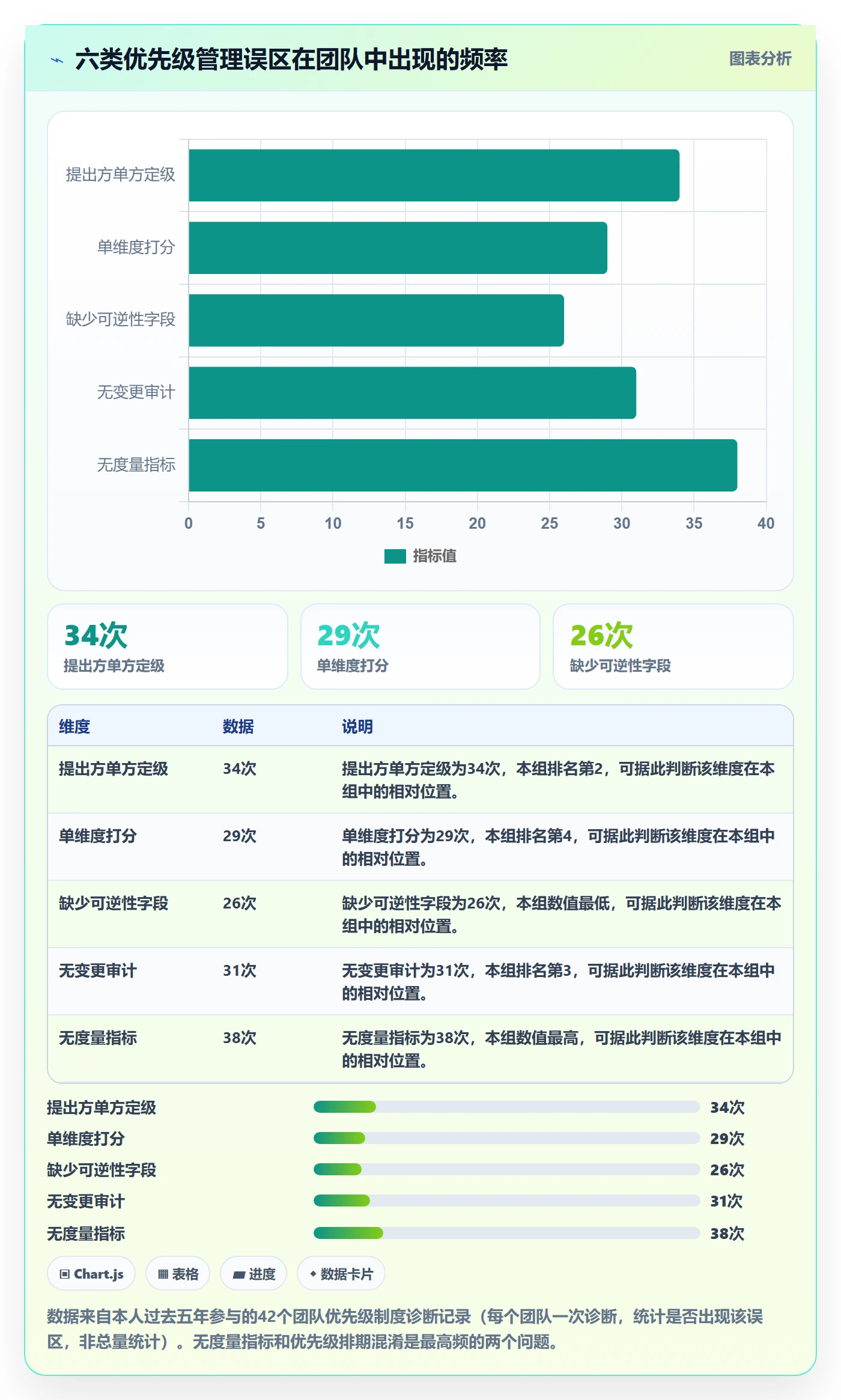Viewport: 841px width, 1400px height.
Task: Click the 提出方单方定级 progress bar
Action: coord(507,1107)
